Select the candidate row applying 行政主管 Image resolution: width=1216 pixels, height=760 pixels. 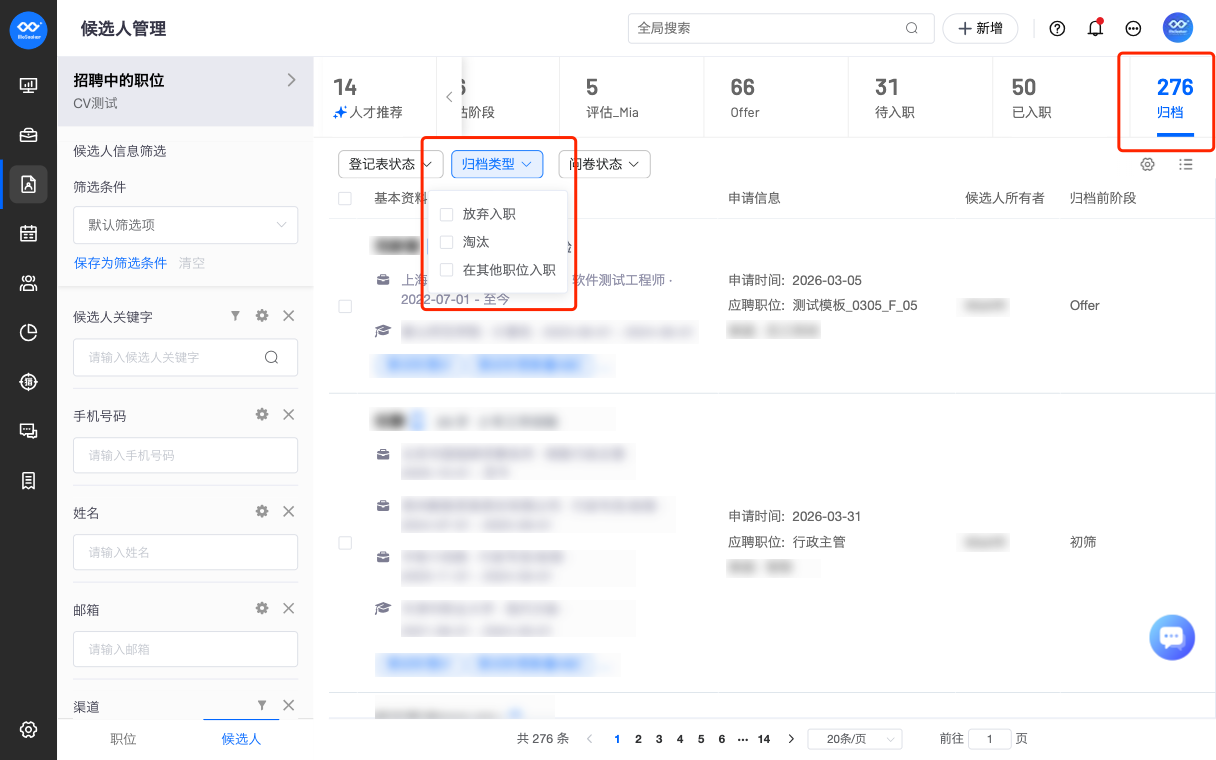pyautogui.click(x=345, y=542)
